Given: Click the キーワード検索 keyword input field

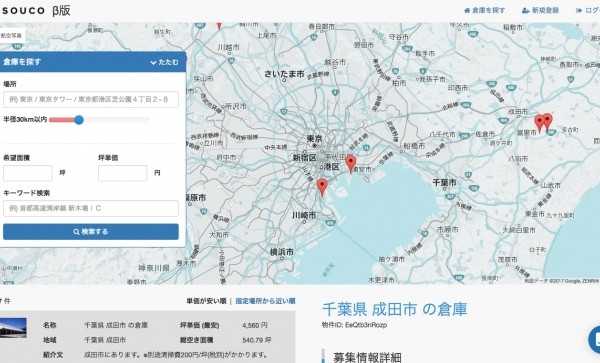Looking at the screenshot, I should (91, 208).
